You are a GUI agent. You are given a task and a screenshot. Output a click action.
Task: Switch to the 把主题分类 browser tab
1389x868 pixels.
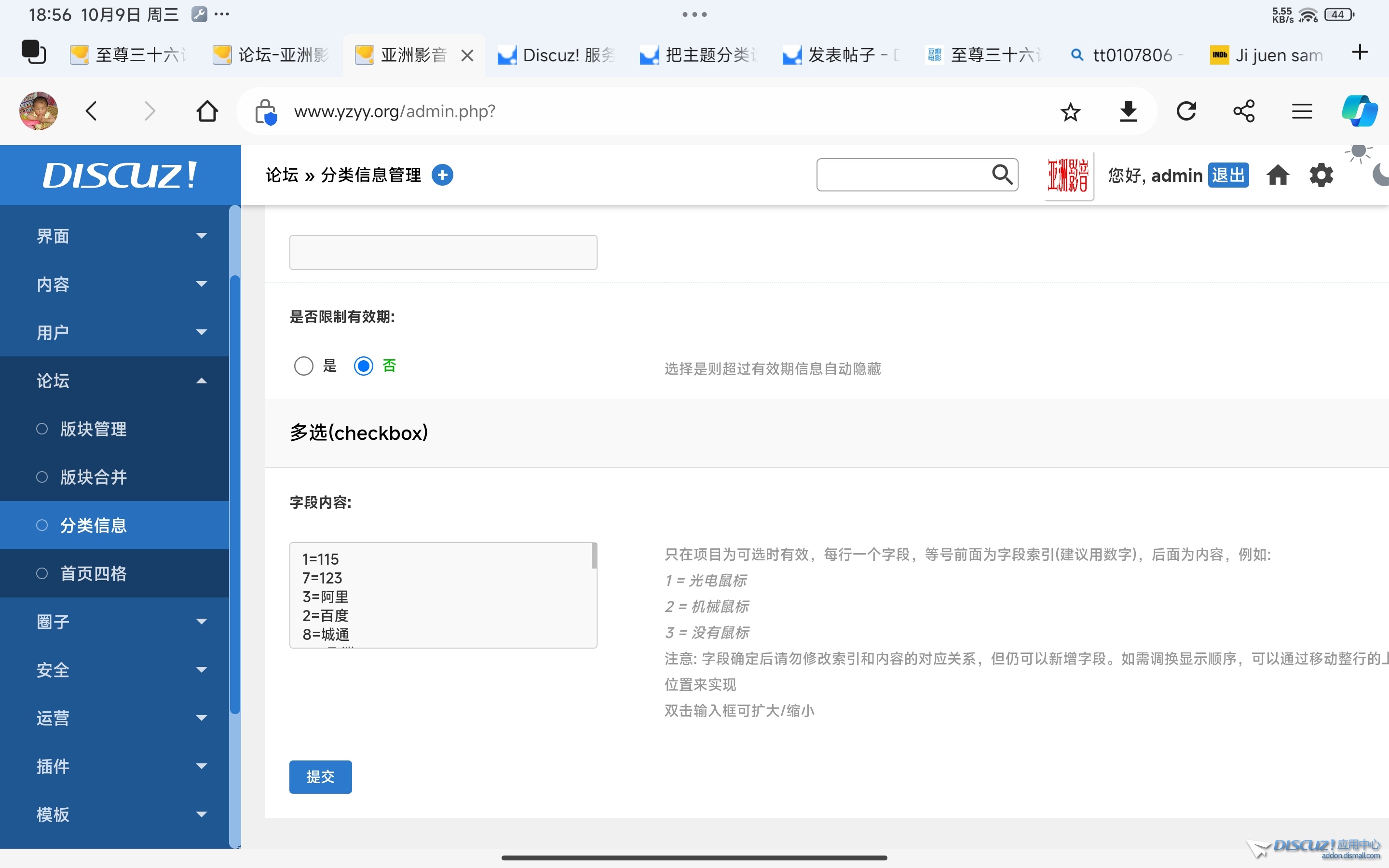pos(698,55)
